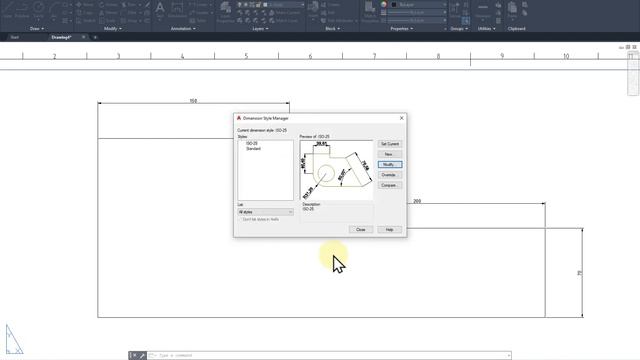Click the Compare button

coord(390,185)
